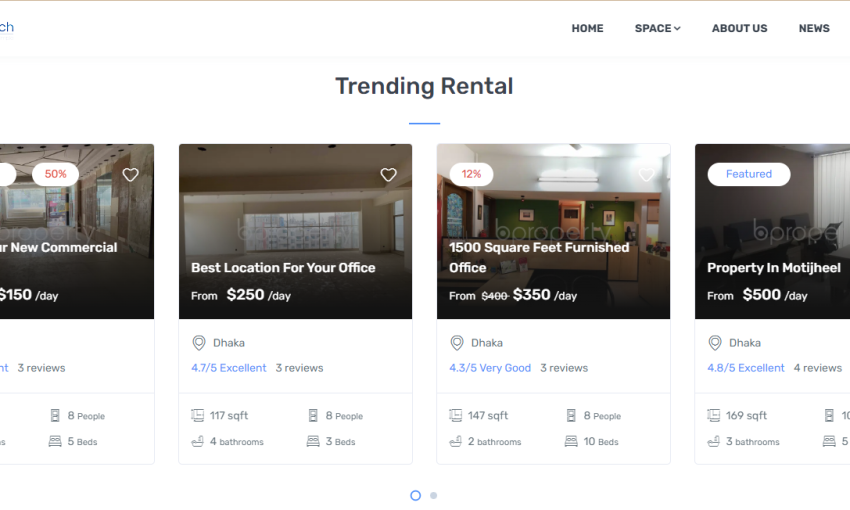
Task: Click the bed icon beside 10 Beds
Action: [571, 441]
